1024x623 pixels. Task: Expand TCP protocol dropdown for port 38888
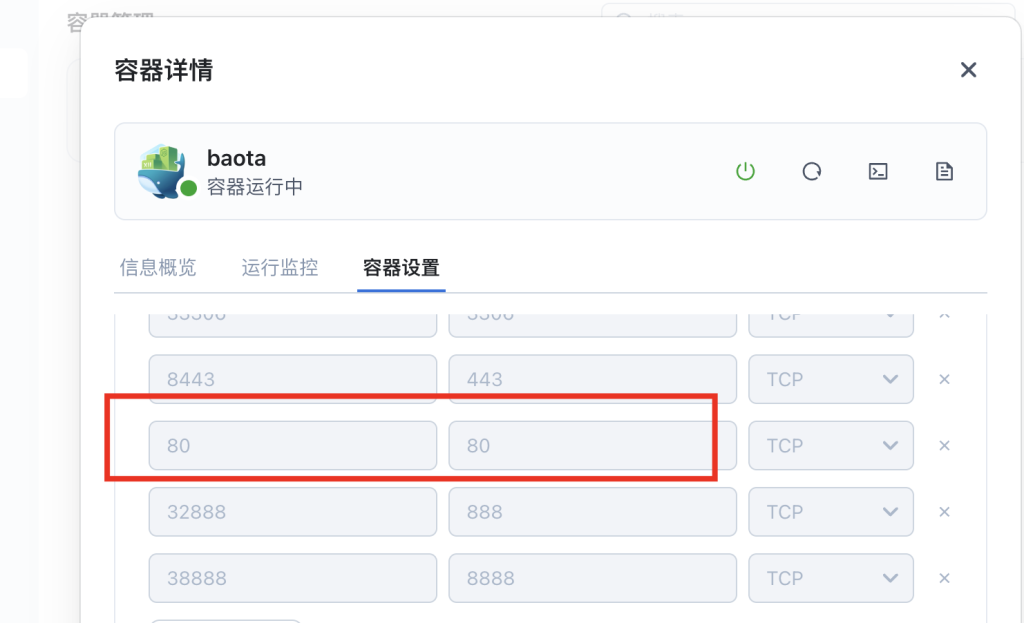pyautogui.click(x=831, y=578)
